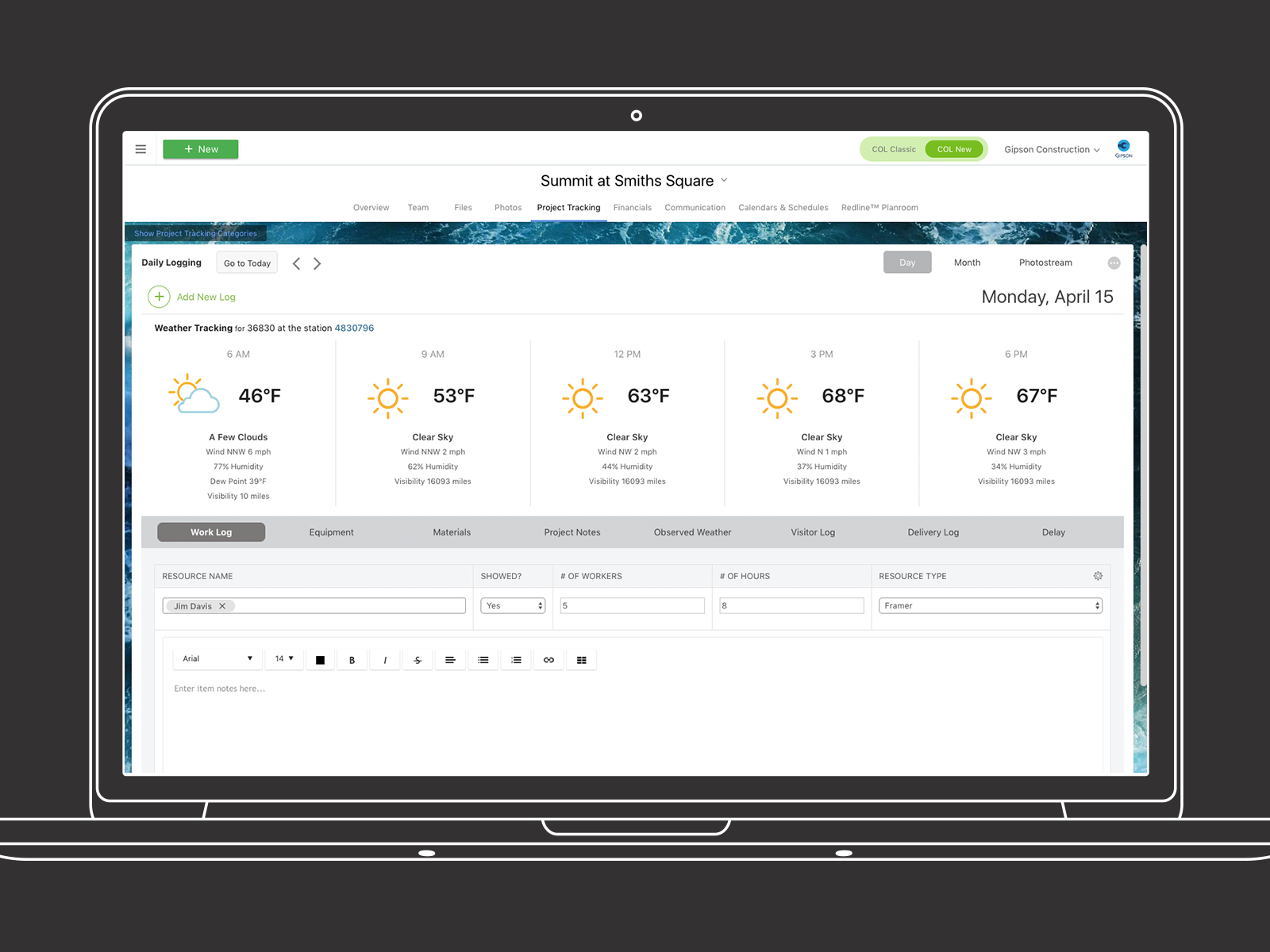Click Add New Log plus icon
Screen dimensions: 1270x952
pos(159,297)
